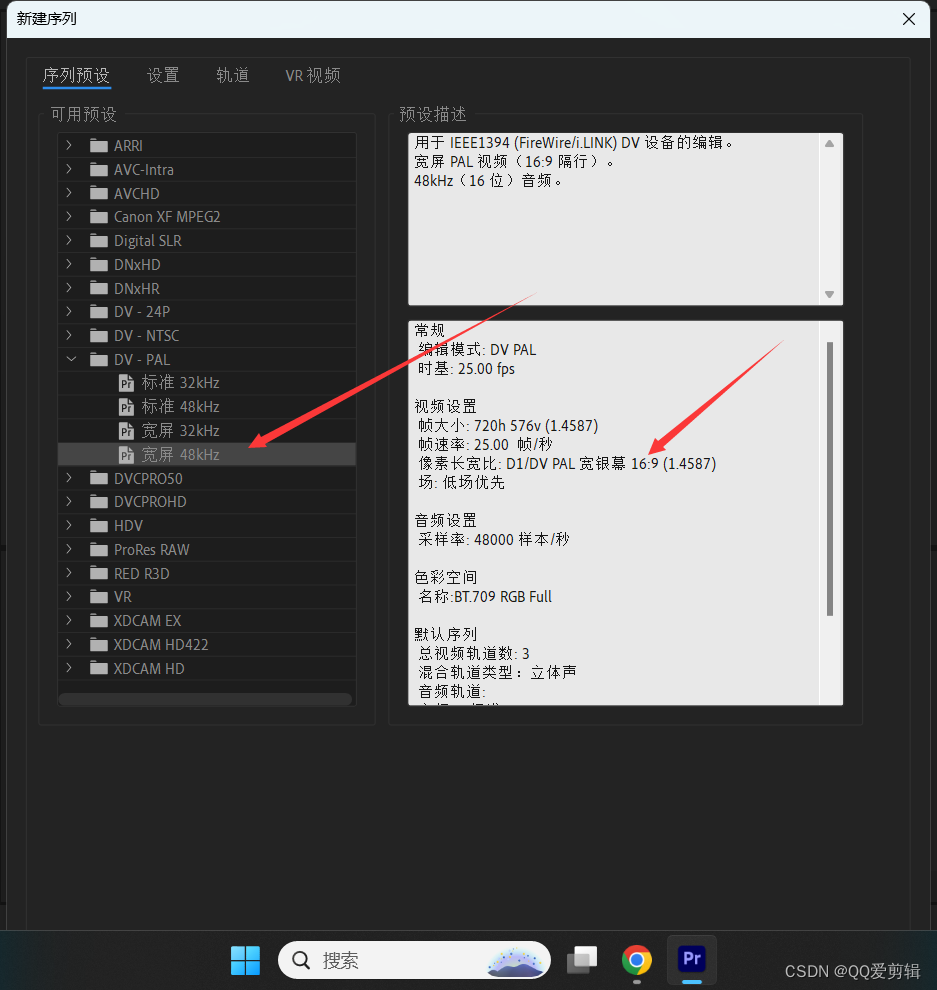Expand the XDCAM HD preset folder

click(x=69, y=668)
